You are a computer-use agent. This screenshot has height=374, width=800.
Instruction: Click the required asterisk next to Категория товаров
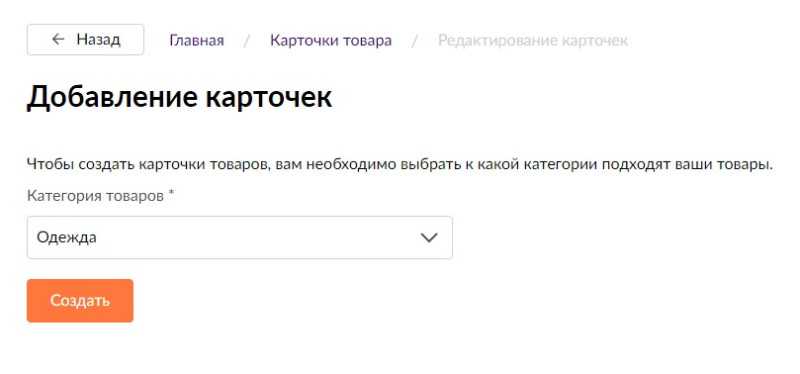coord(171,194)
